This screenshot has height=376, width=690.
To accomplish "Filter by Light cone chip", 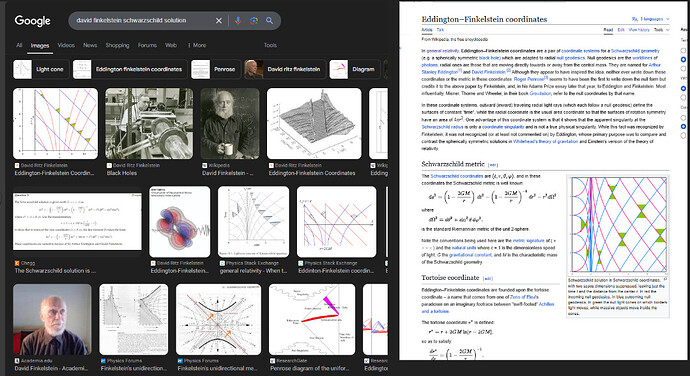I will [41, 69].
